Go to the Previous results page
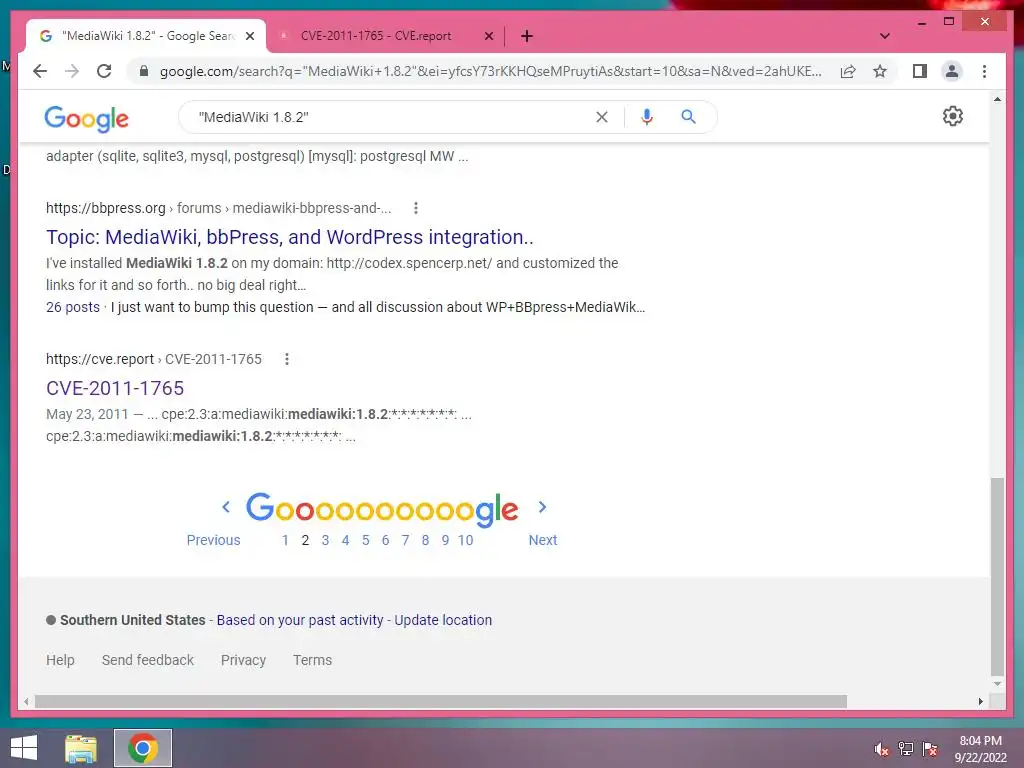The image size is (1024, 768). (214, 540)
